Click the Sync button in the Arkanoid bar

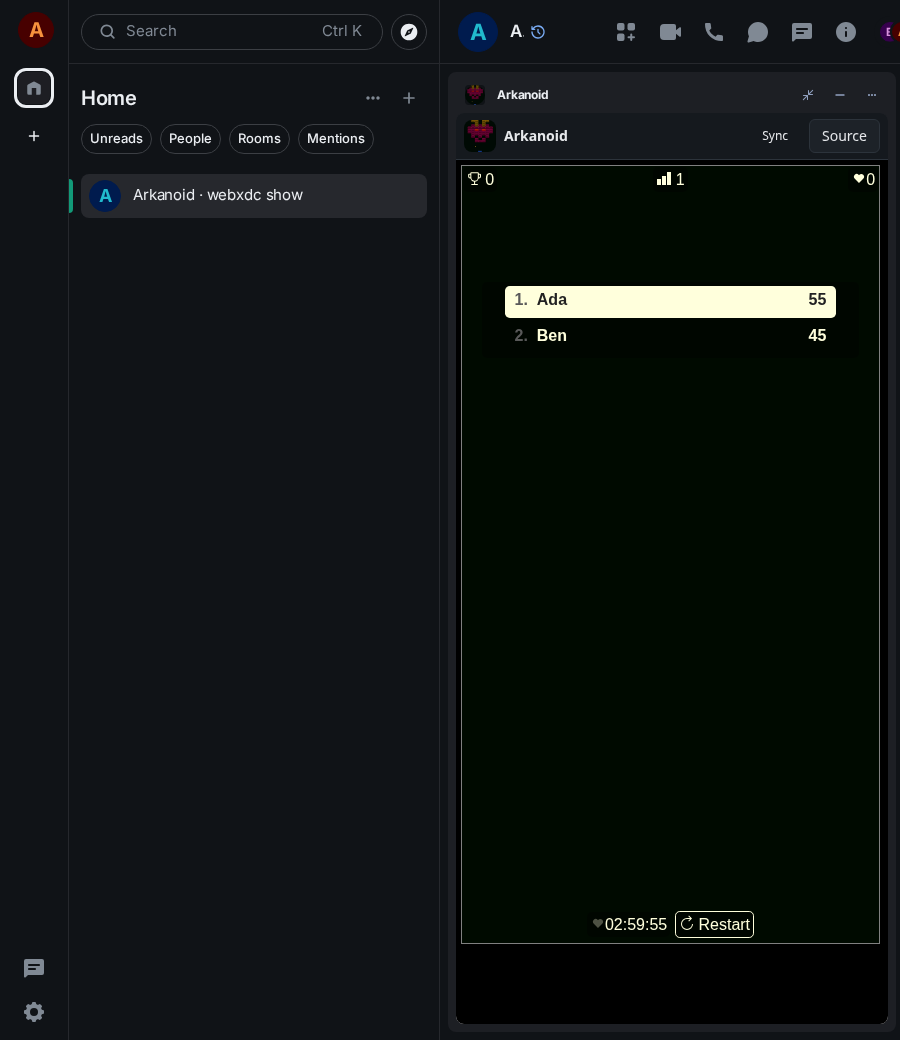[775, 136]
